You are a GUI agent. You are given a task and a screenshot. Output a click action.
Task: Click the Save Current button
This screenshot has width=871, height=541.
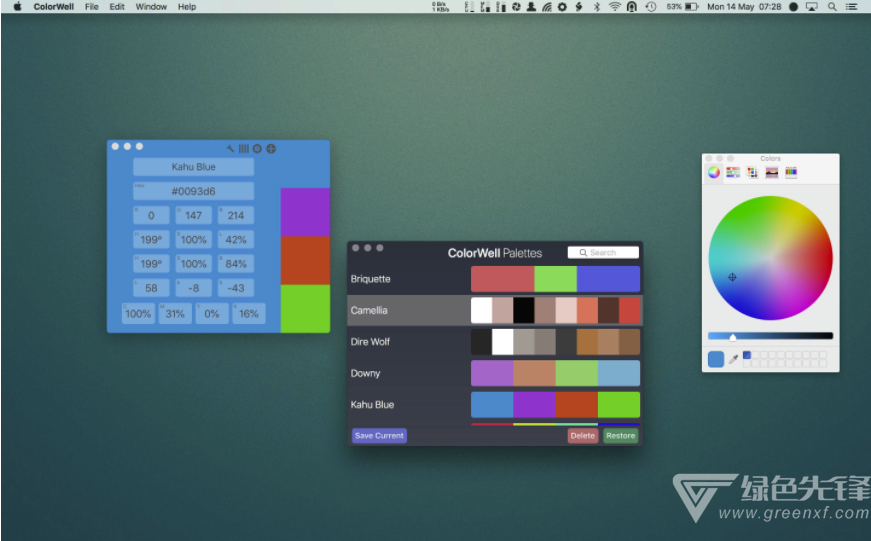click(379, 435)
